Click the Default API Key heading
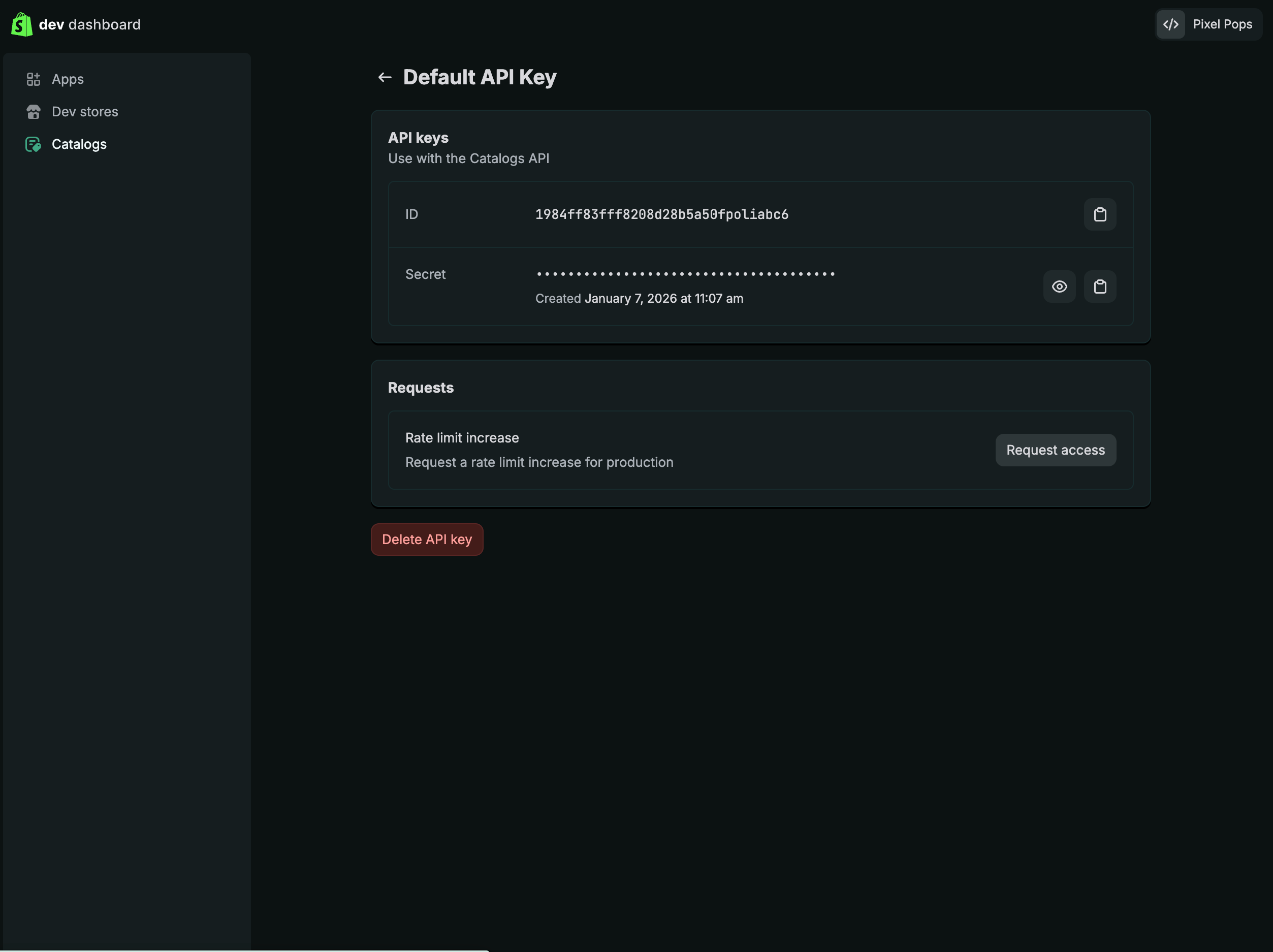The image size is (1273, 952). click(x=480, y=77)
